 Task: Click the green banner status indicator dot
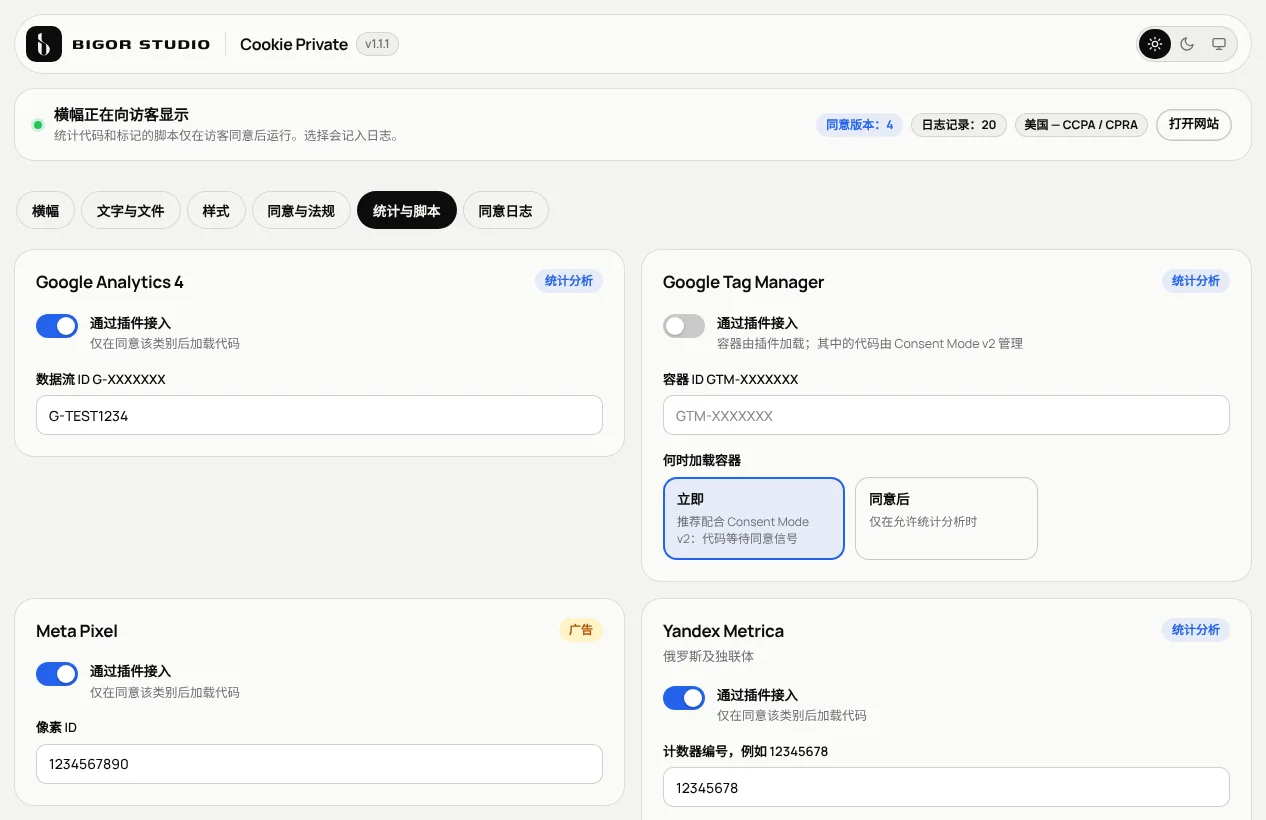click(38, 125)
